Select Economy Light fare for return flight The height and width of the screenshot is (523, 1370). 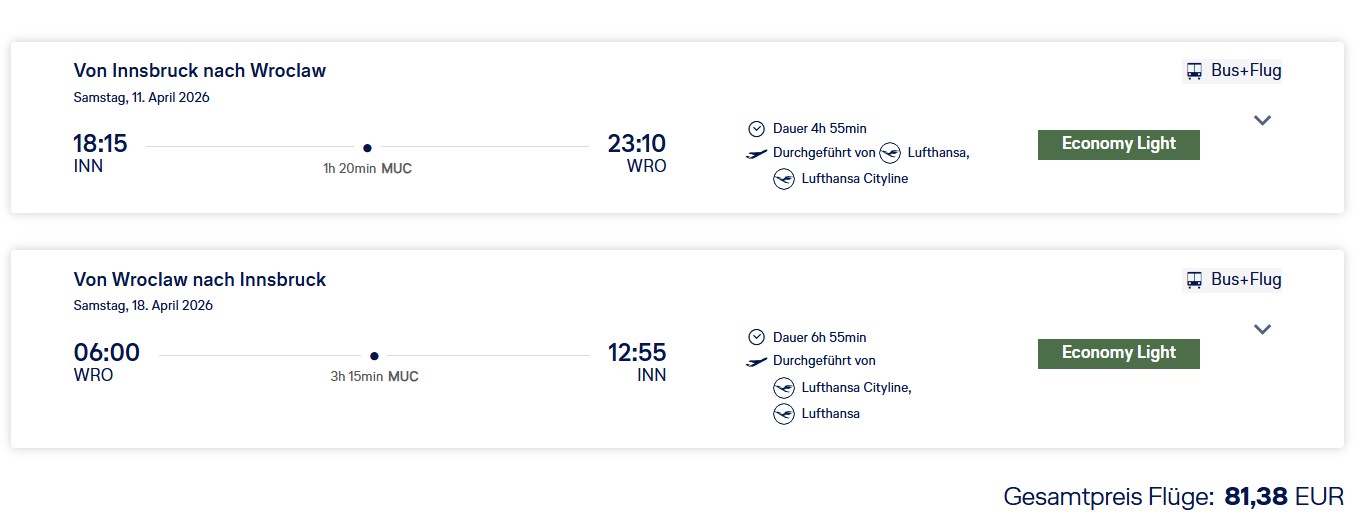(x=1118, y=353)
